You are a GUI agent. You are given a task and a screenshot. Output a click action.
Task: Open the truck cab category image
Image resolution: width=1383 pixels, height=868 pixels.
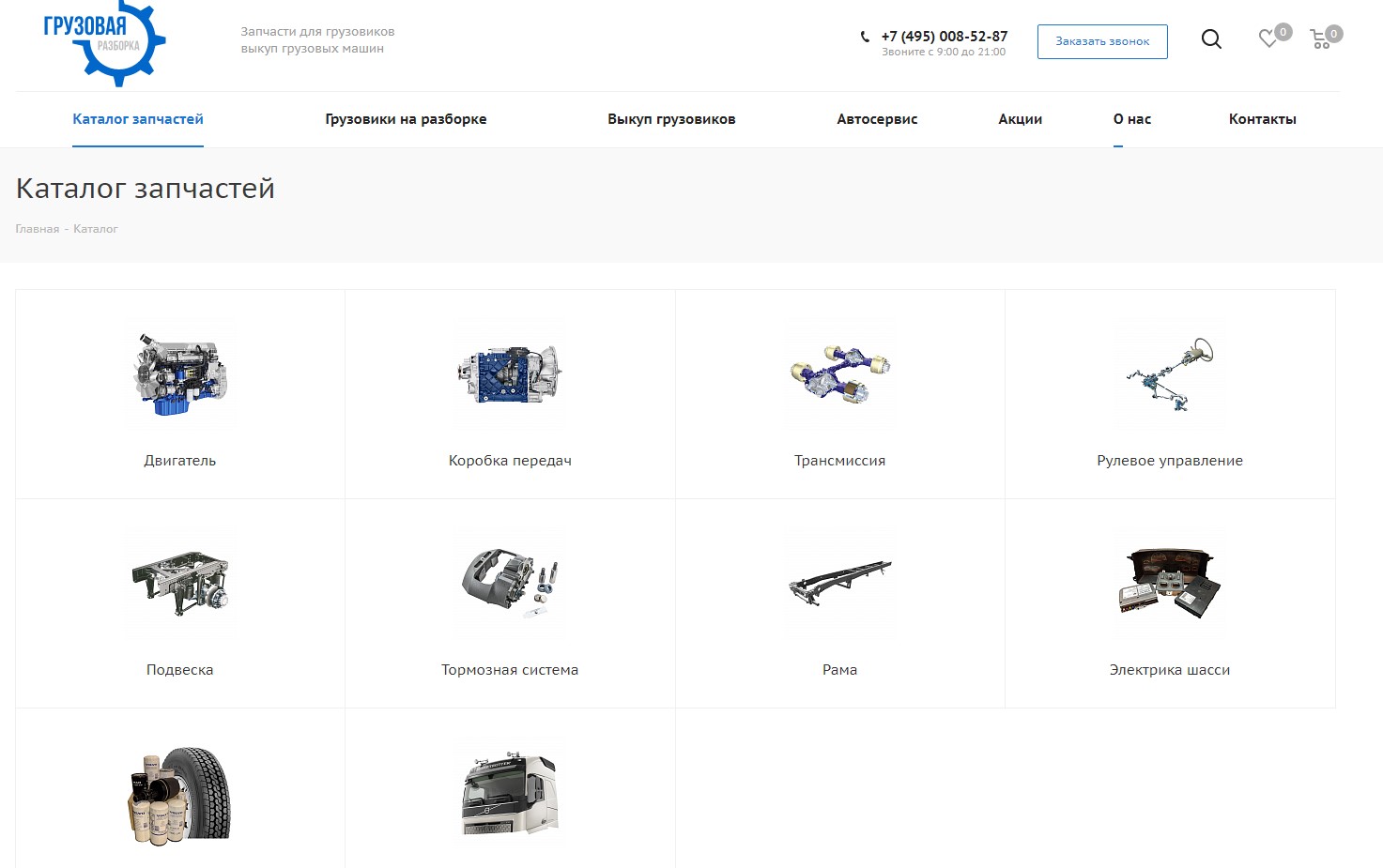[x=510, y=794]
